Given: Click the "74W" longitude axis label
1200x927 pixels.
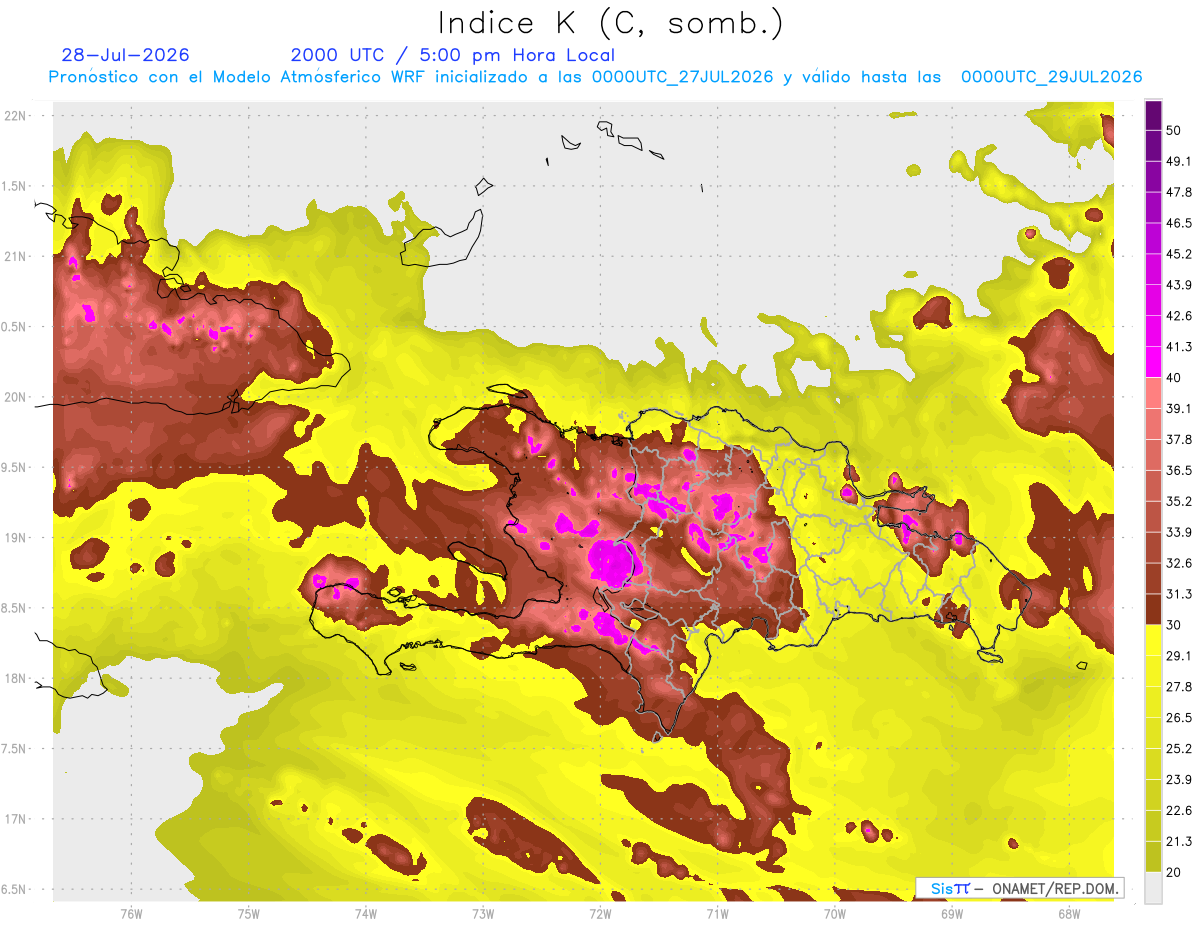Looking at the screenshot, I should (x=366, y=913).
